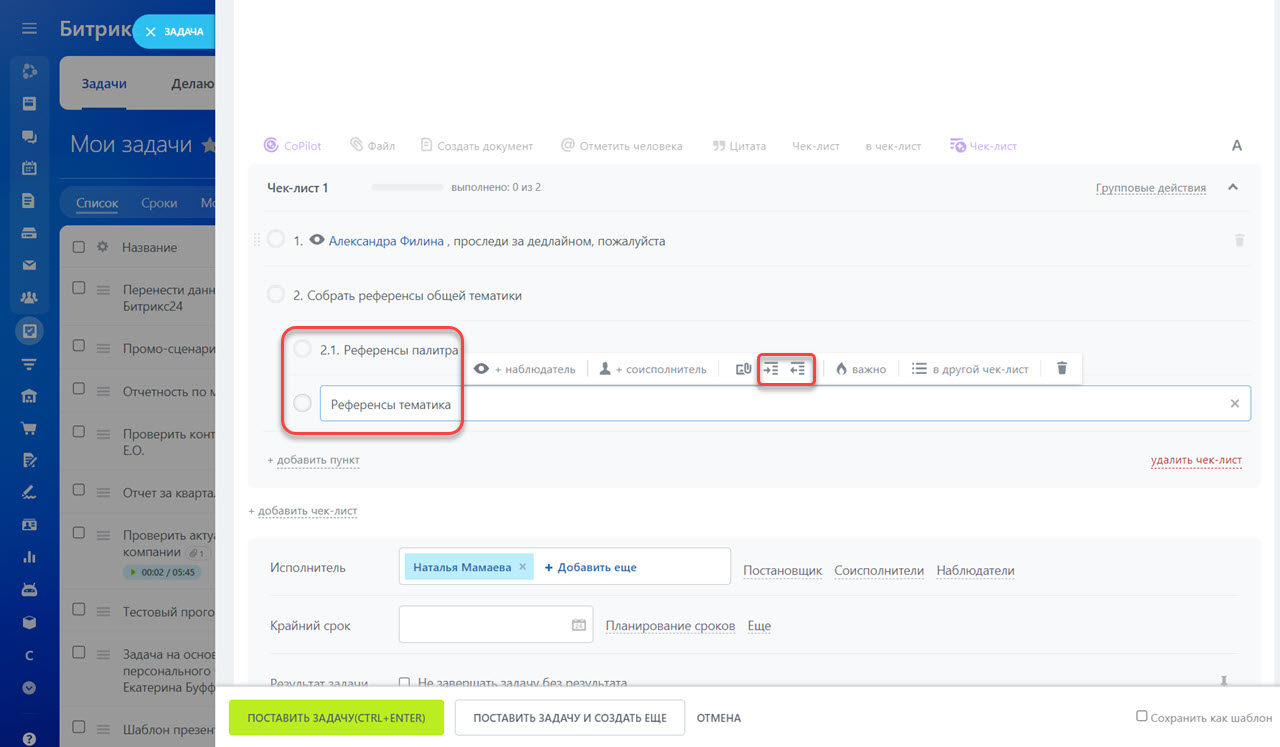
Task: Click the attach file icon in item popup
Action: point(742,369)
